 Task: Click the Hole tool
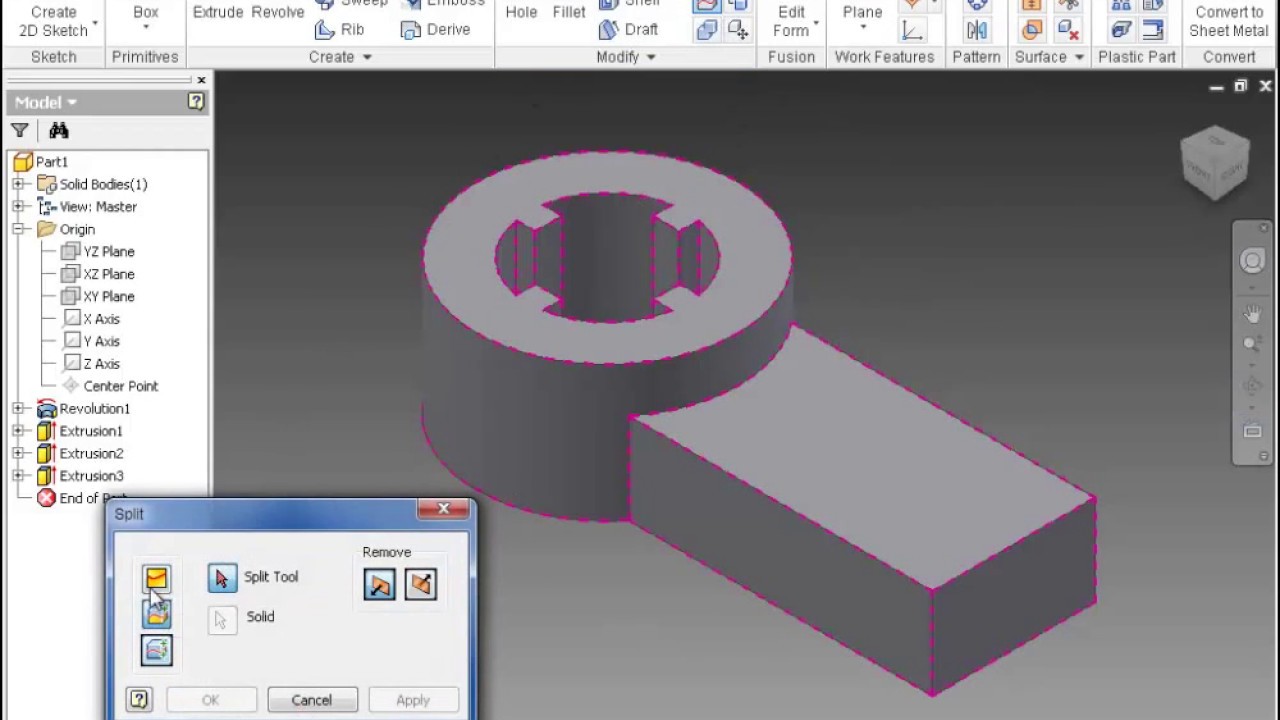[x=521, y=12]
